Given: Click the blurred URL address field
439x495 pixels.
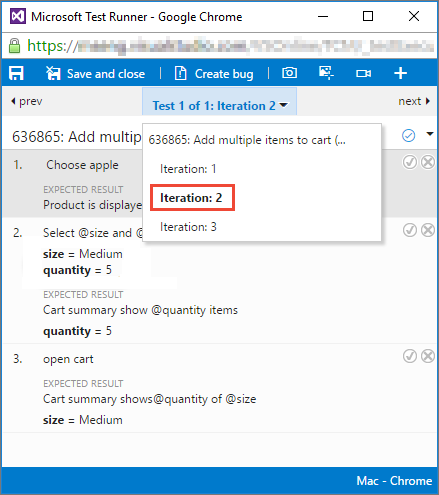Looking at the screenshot, I should pos(256,46).
